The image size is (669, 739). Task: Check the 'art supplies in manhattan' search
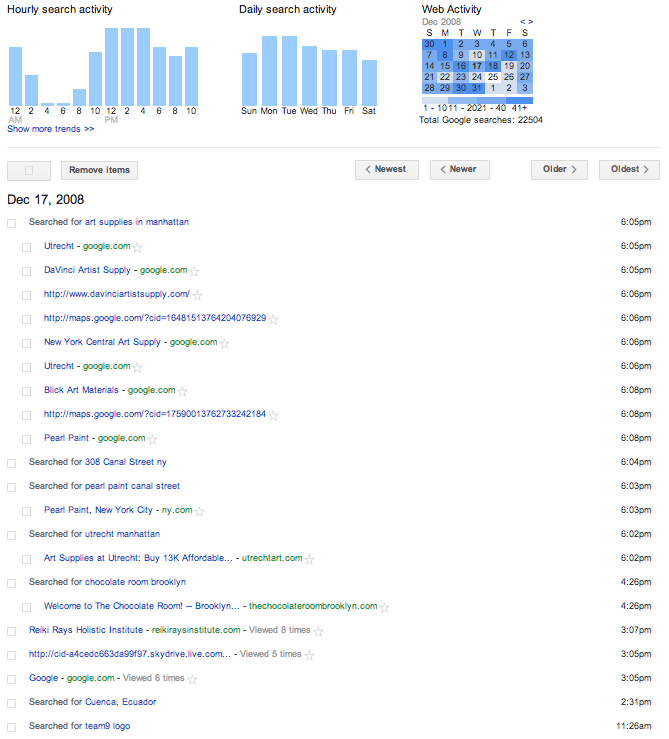[12, 223]
